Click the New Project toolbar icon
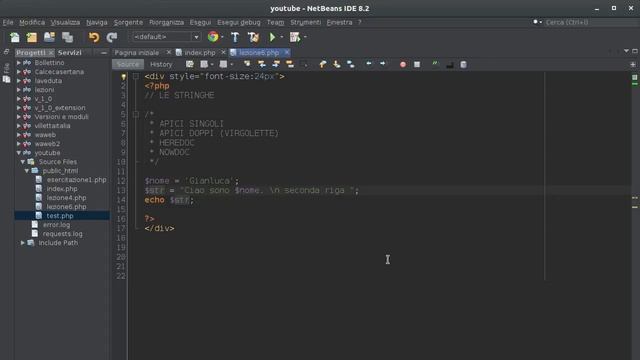This screenshot has height=360, width=640. tap(32, 37)
